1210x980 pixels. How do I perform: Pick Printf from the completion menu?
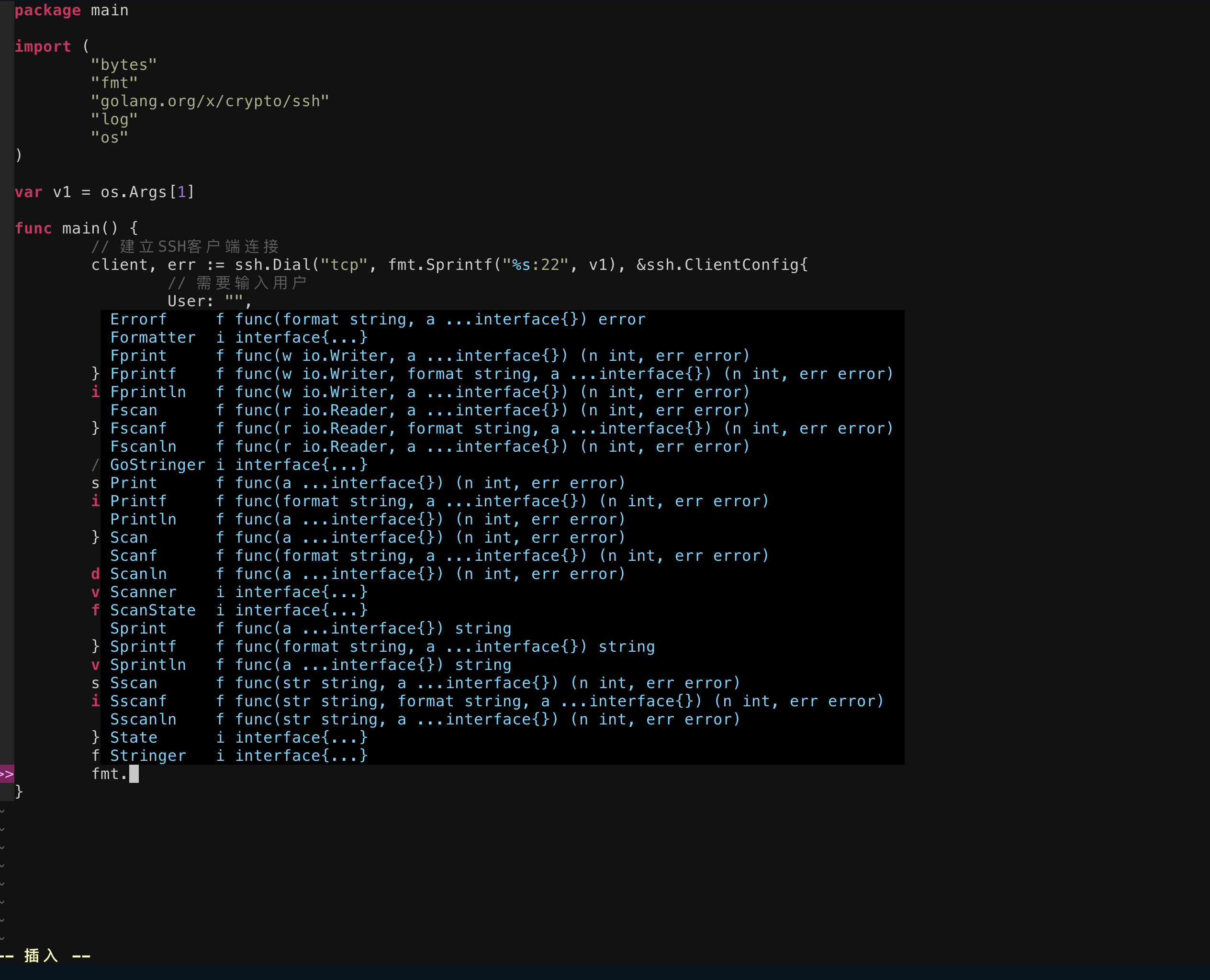(503, 501)
